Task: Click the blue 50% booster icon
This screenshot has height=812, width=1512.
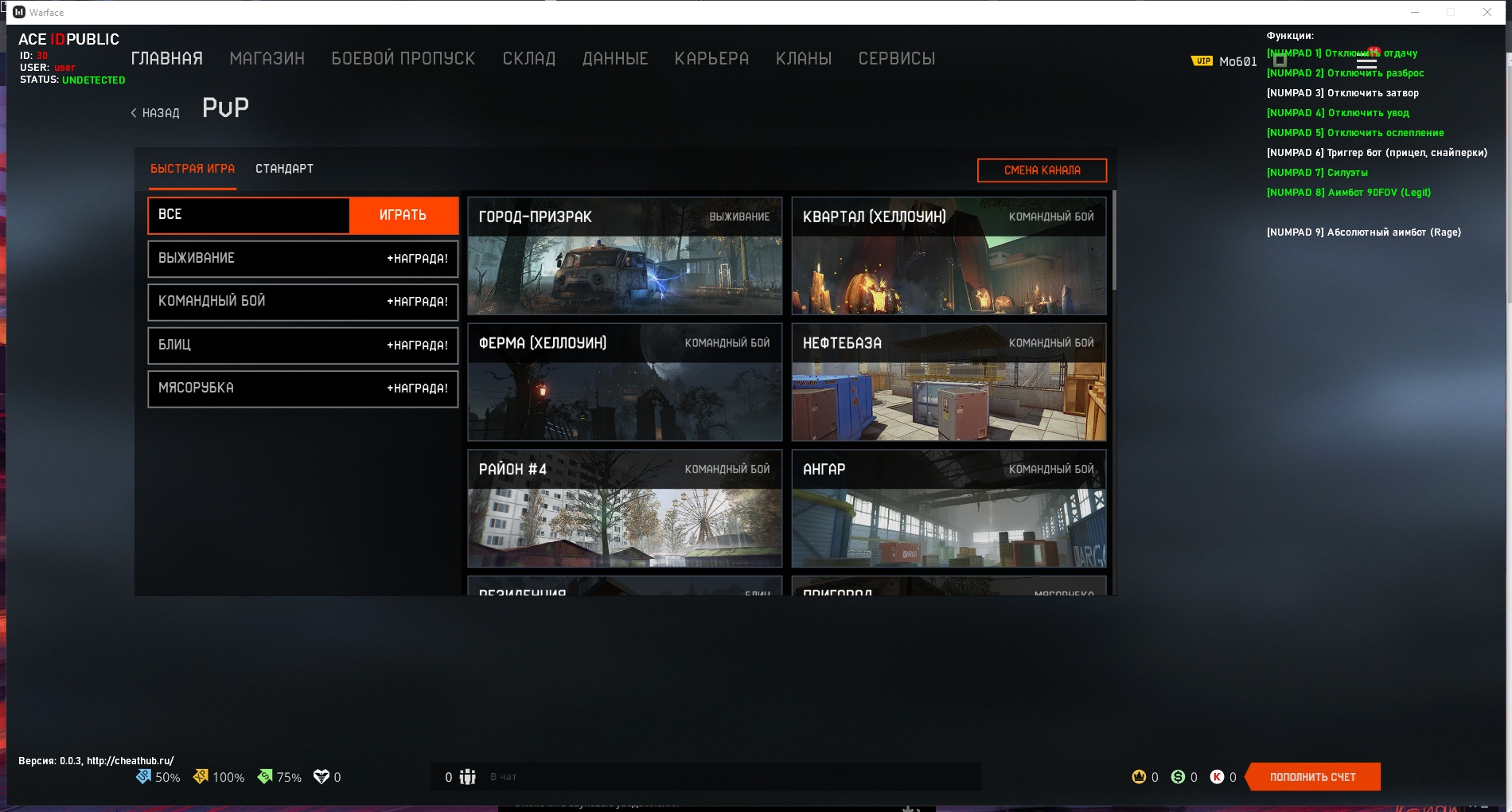Action: (143, 776)
